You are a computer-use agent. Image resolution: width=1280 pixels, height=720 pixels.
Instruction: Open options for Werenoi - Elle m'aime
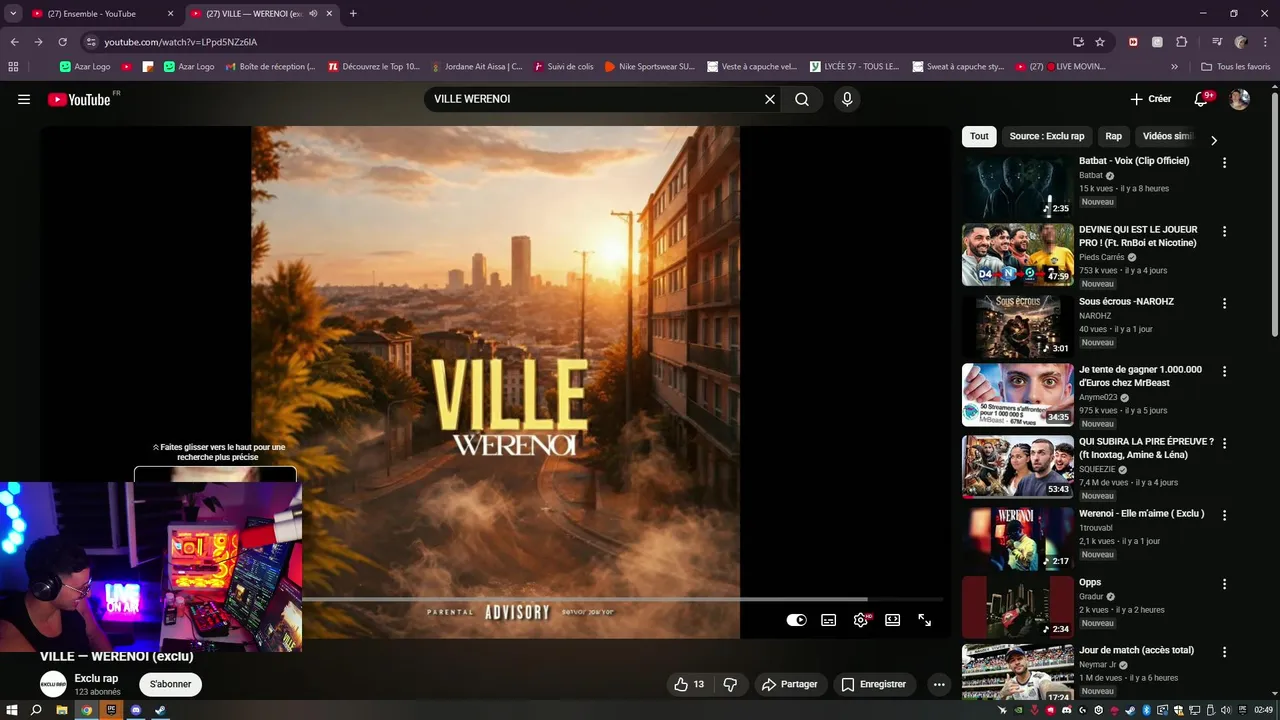coord(1224,515)
